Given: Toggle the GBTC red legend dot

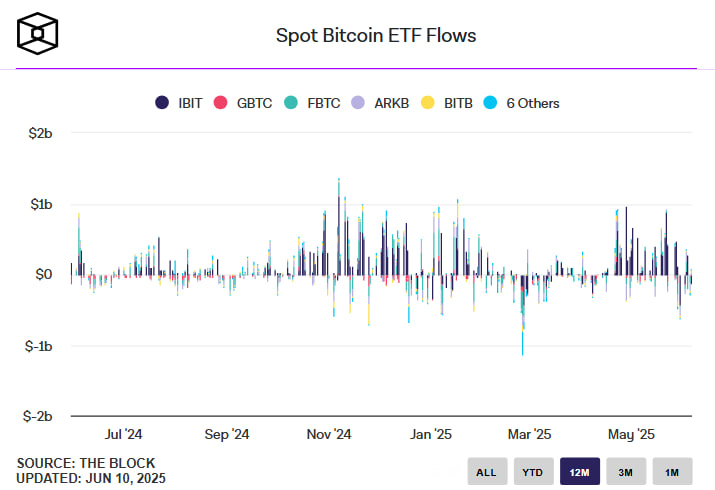Looking at the screenshot, I should (220, 103).
